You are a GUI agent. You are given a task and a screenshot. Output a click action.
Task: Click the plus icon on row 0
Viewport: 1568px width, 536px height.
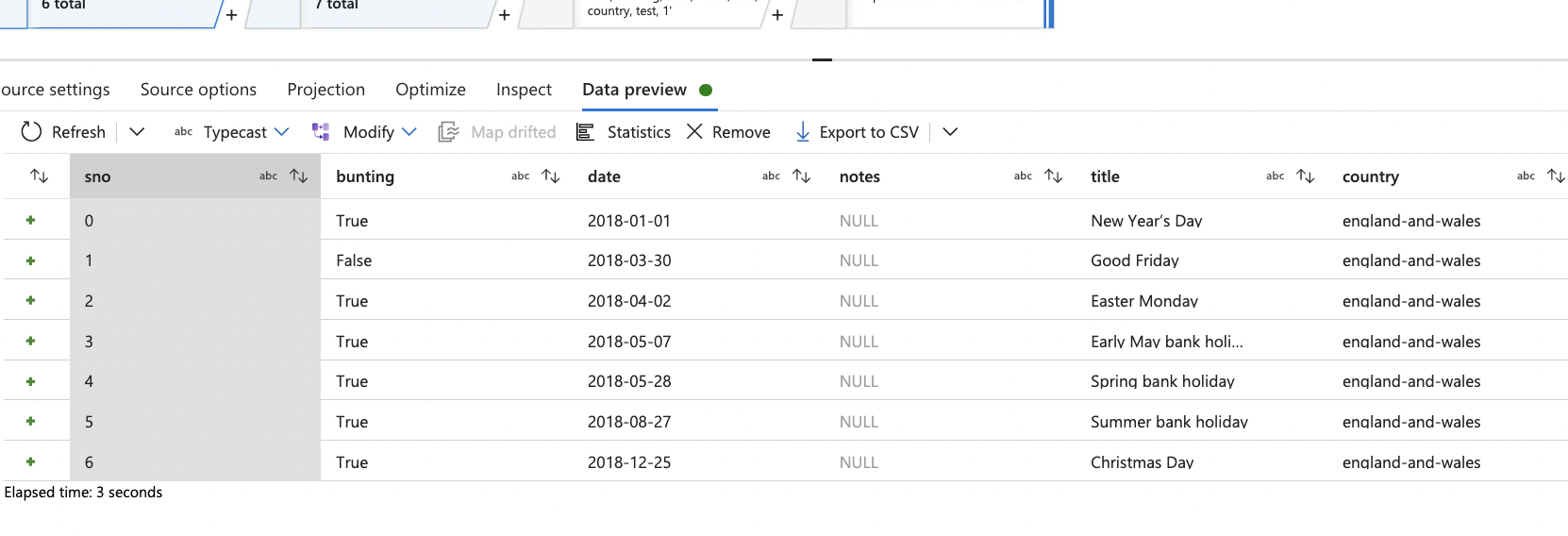coord(31,221)
